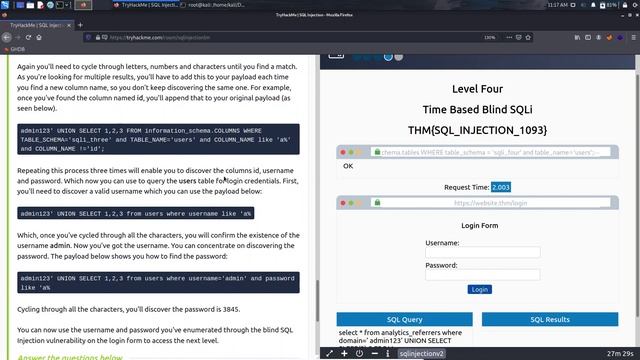Toggle the sidebar view icon

click(588, 38)
